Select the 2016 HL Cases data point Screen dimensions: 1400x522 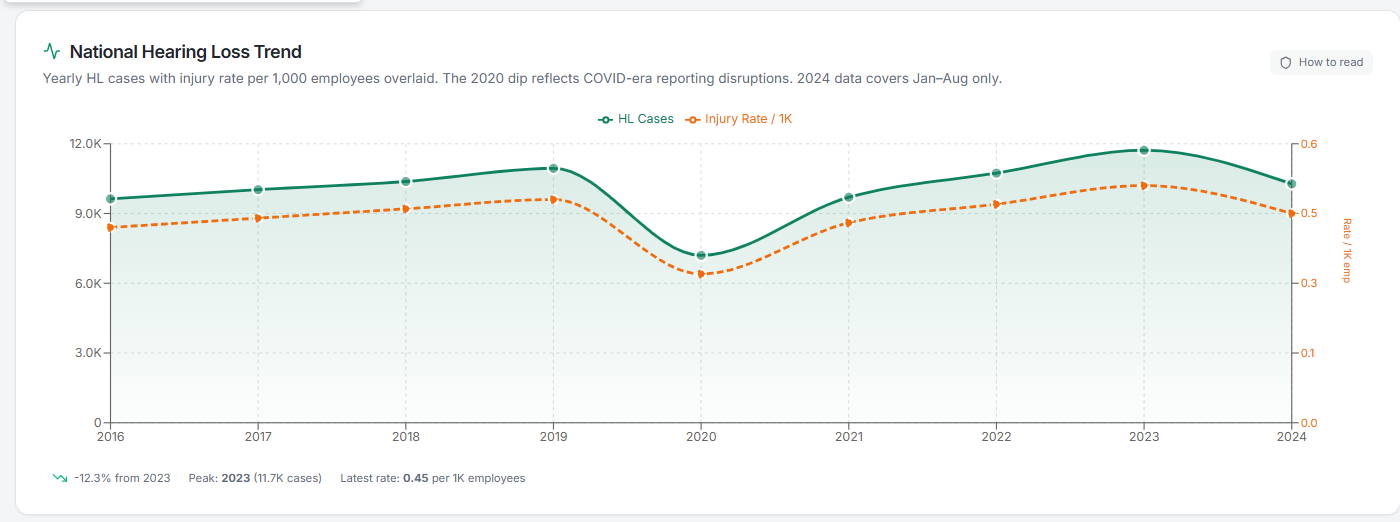click(111, 199)
